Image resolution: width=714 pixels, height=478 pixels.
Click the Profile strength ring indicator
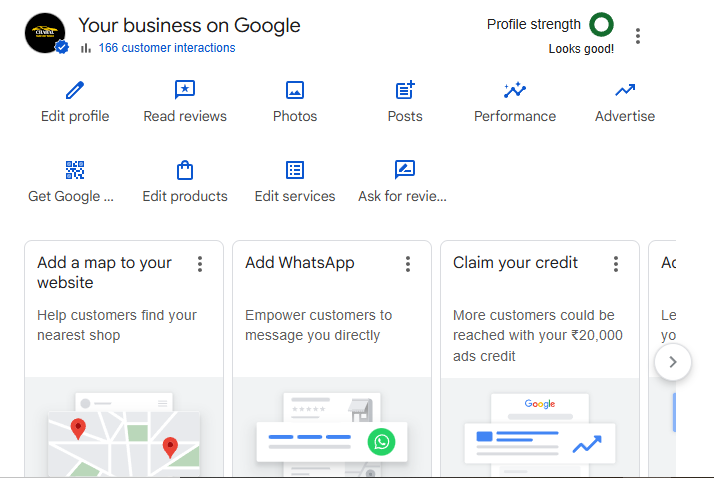pyautogui.click(x=601, y=25)
